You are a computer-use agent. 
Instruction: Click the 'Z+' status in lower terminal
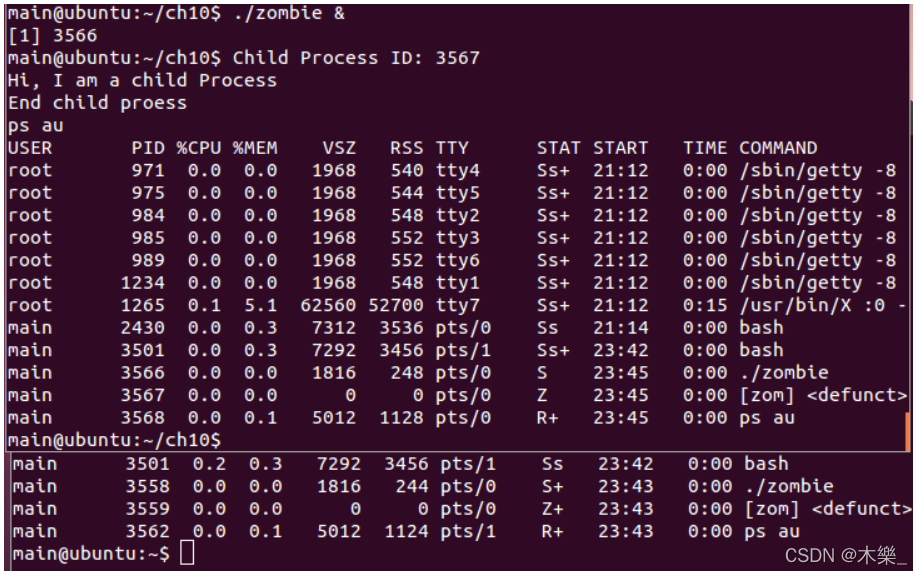tap(553, 508)
